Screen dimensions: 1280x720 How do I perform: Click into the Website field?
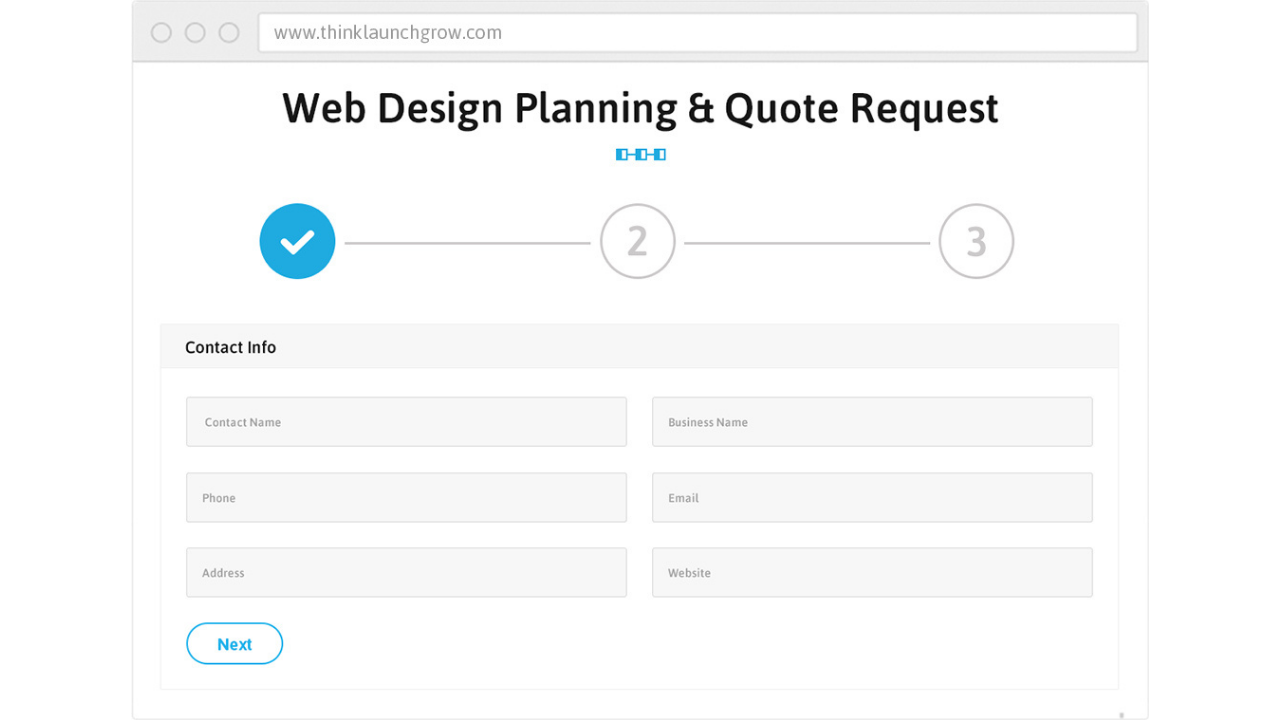[x=871, y=573]
